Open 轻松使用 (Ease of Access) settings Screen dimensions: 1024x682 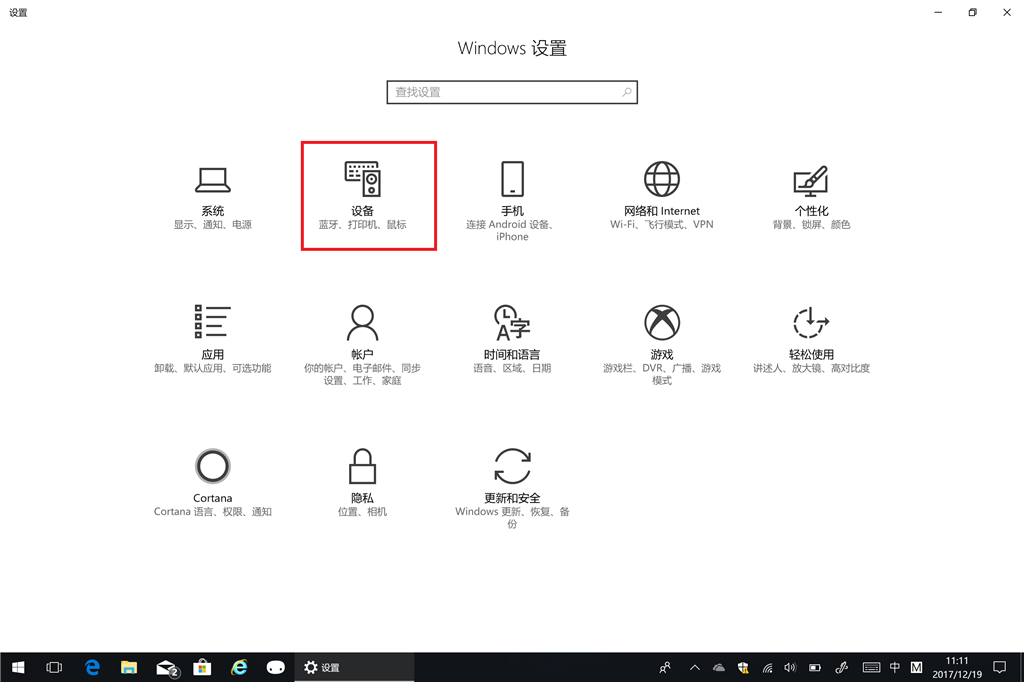tap(811, 339)
